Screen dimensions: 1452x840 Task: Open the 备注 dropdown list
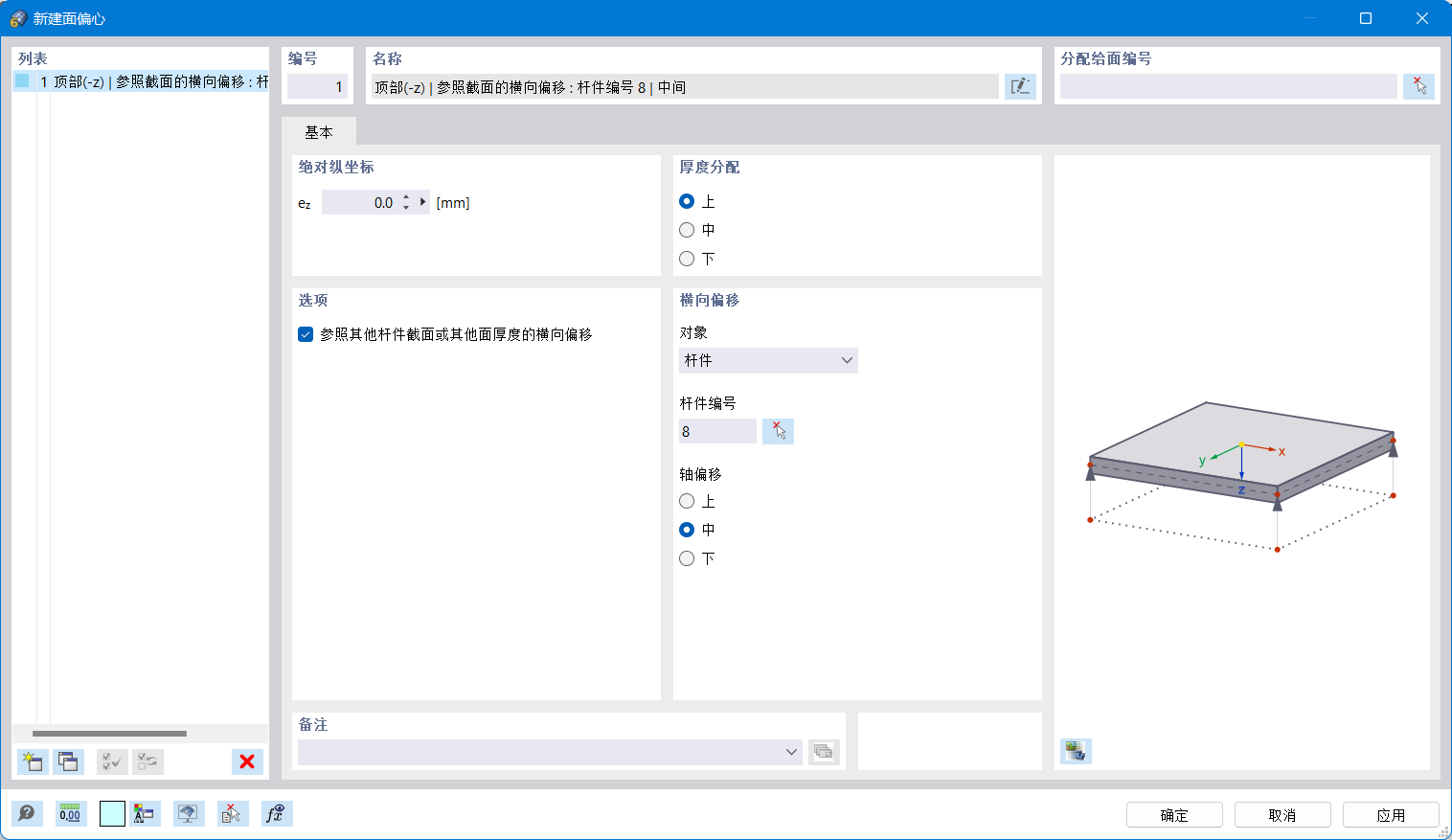793,752
